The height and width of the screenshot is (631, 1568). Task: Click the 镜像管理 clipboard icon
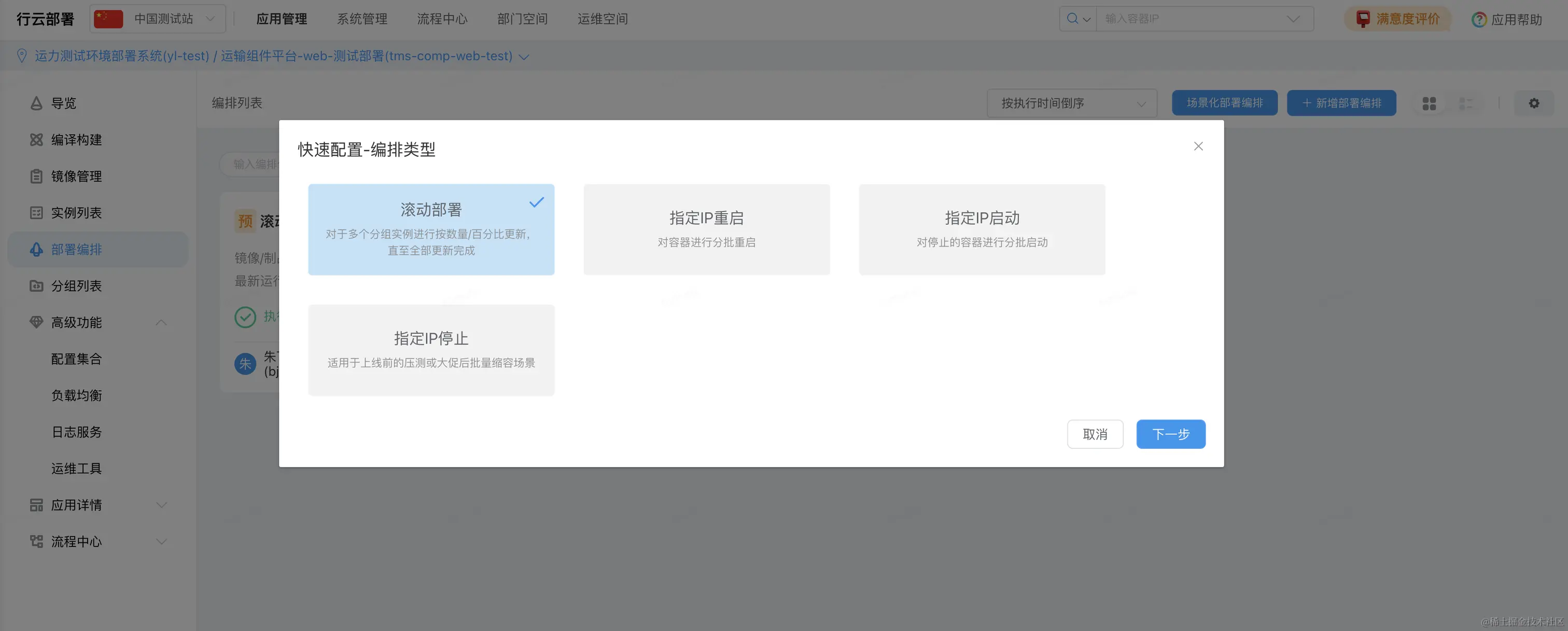coord(36,176)
